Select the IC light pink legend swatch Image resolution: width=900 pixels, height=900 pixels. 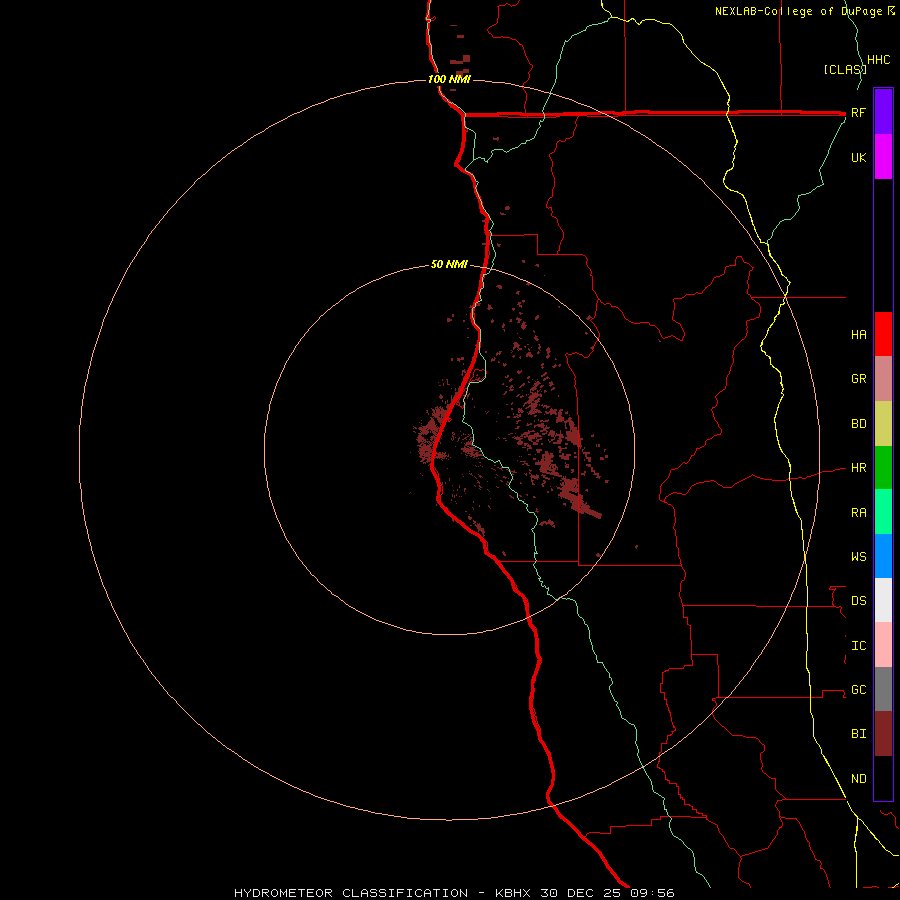[x=883, y=645]
